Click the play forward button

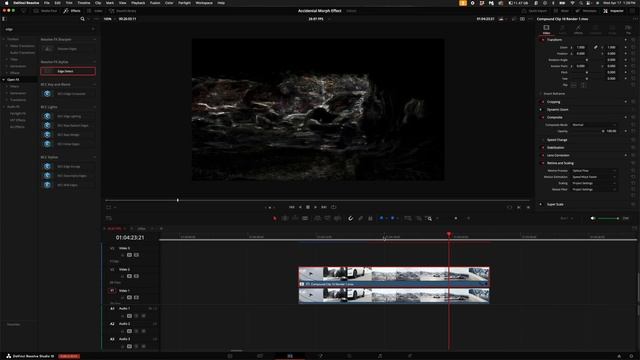coord(316,207)
